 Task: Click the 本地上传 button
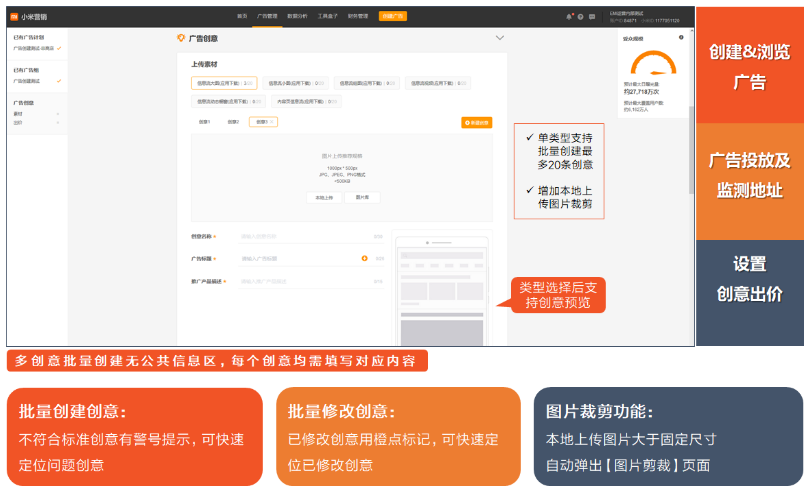[324, 198]
